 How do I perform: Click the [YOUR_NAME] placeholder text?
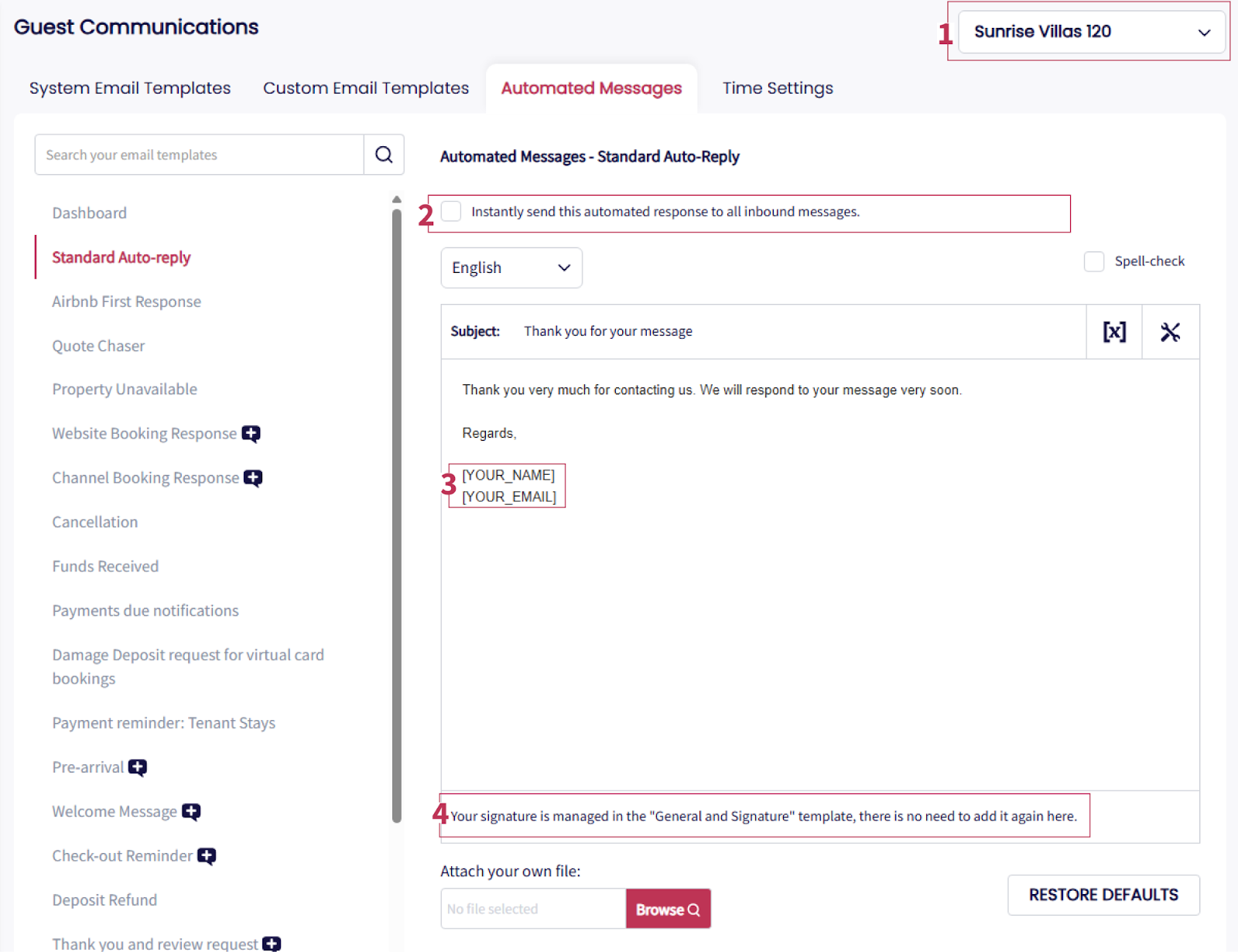508,476
